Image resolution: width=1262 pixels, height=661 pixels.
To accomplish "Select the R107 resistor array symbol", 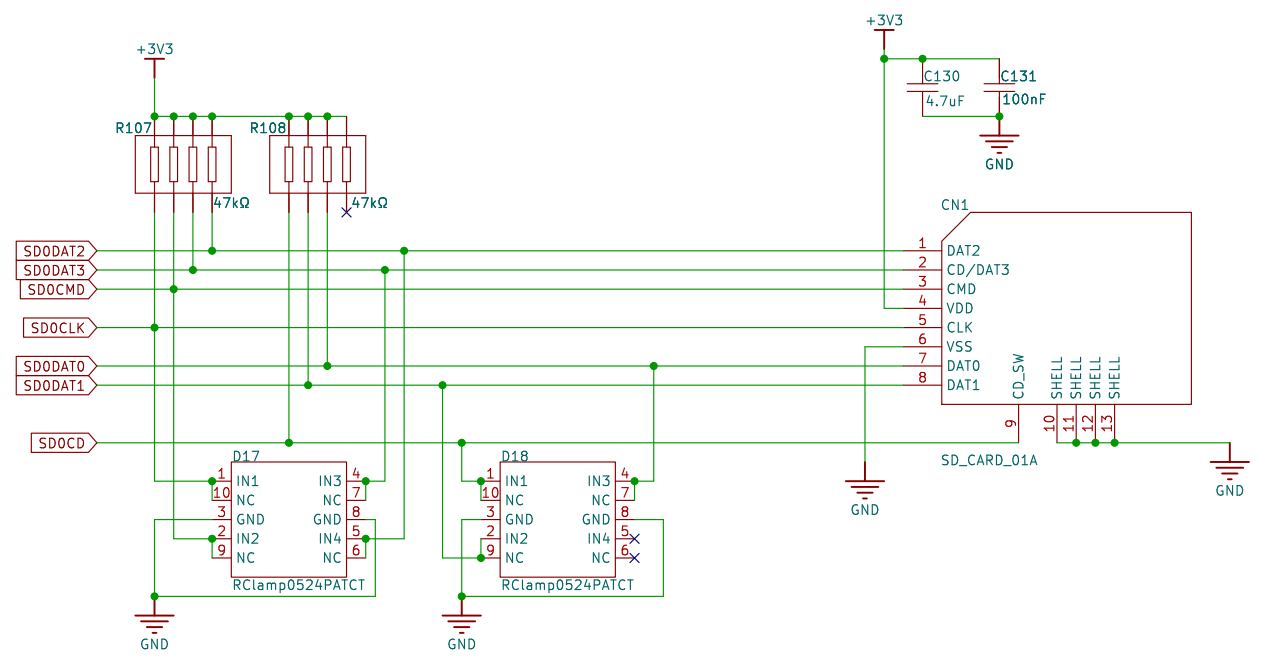I will 183,164.
